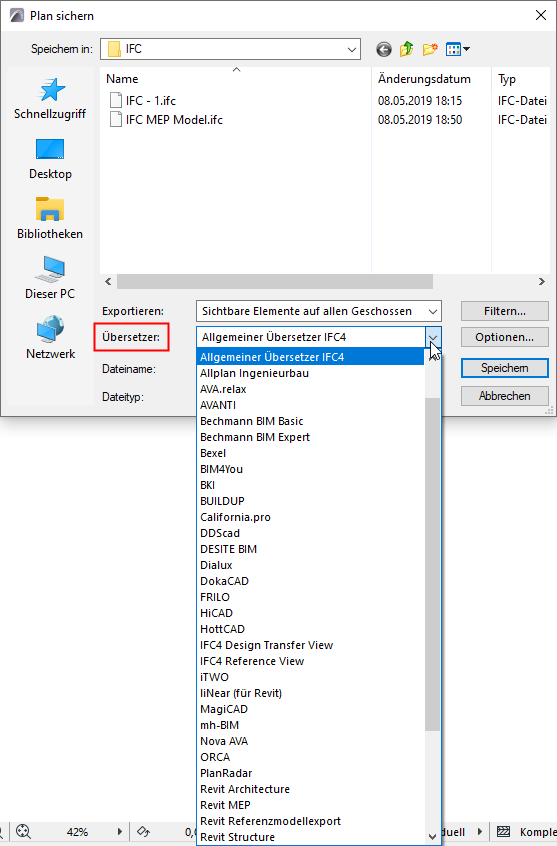Select the IFC - 1.ifc file
The width and height of the screenshot is (557, 846).
pyautogui.click(x=142, y=100)
